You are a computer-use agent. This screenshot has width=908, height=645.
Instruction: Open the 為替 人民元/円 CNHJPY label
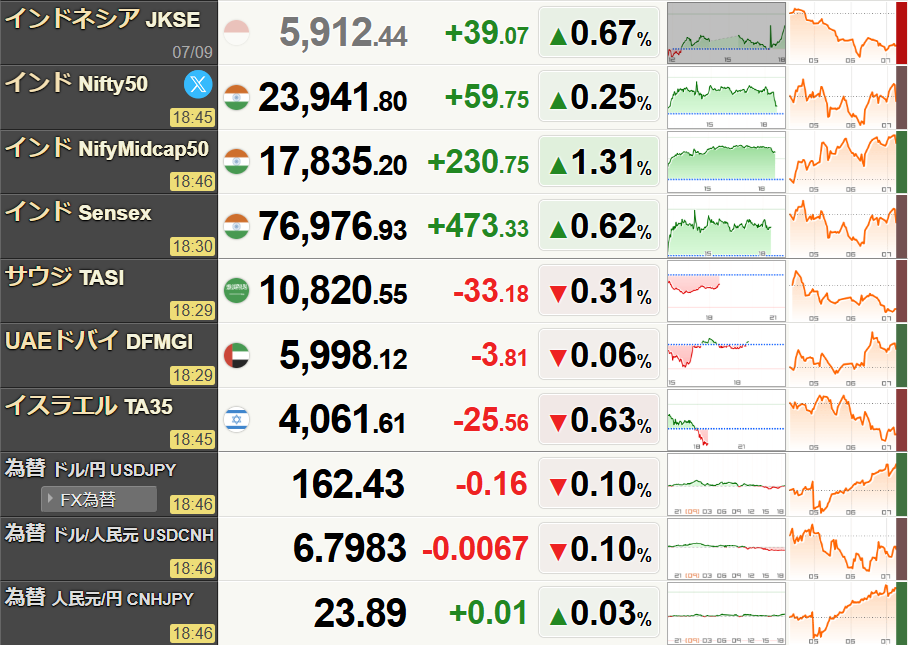coord(99,598)
